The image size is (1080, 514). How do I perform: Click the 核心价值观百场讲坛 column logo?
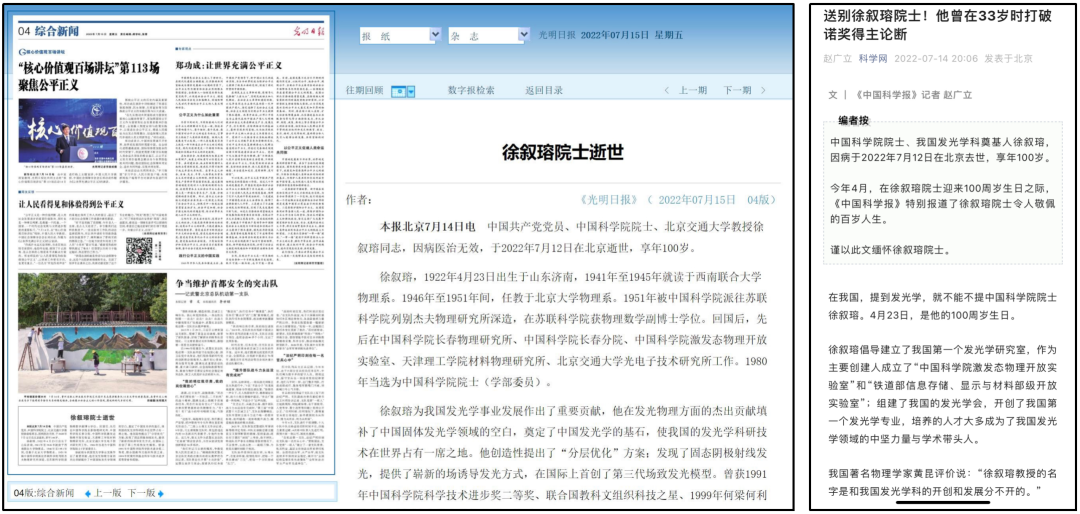[41, 51]
